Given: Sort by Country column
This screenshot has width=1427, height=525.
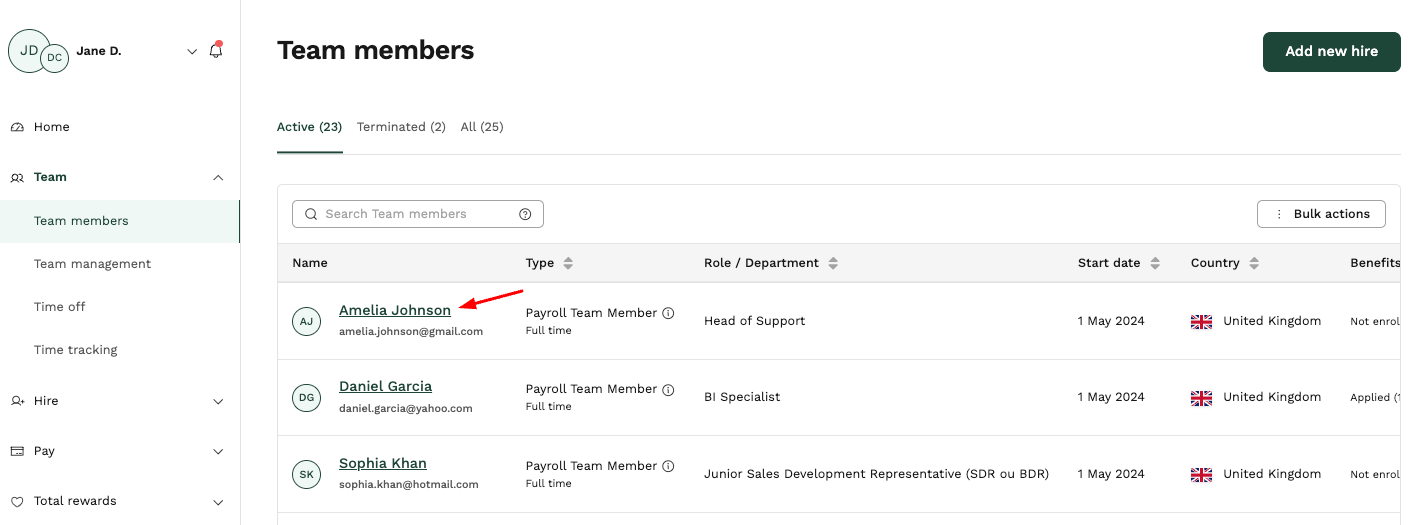Looking at the screenshot, I should point(1254,263).
